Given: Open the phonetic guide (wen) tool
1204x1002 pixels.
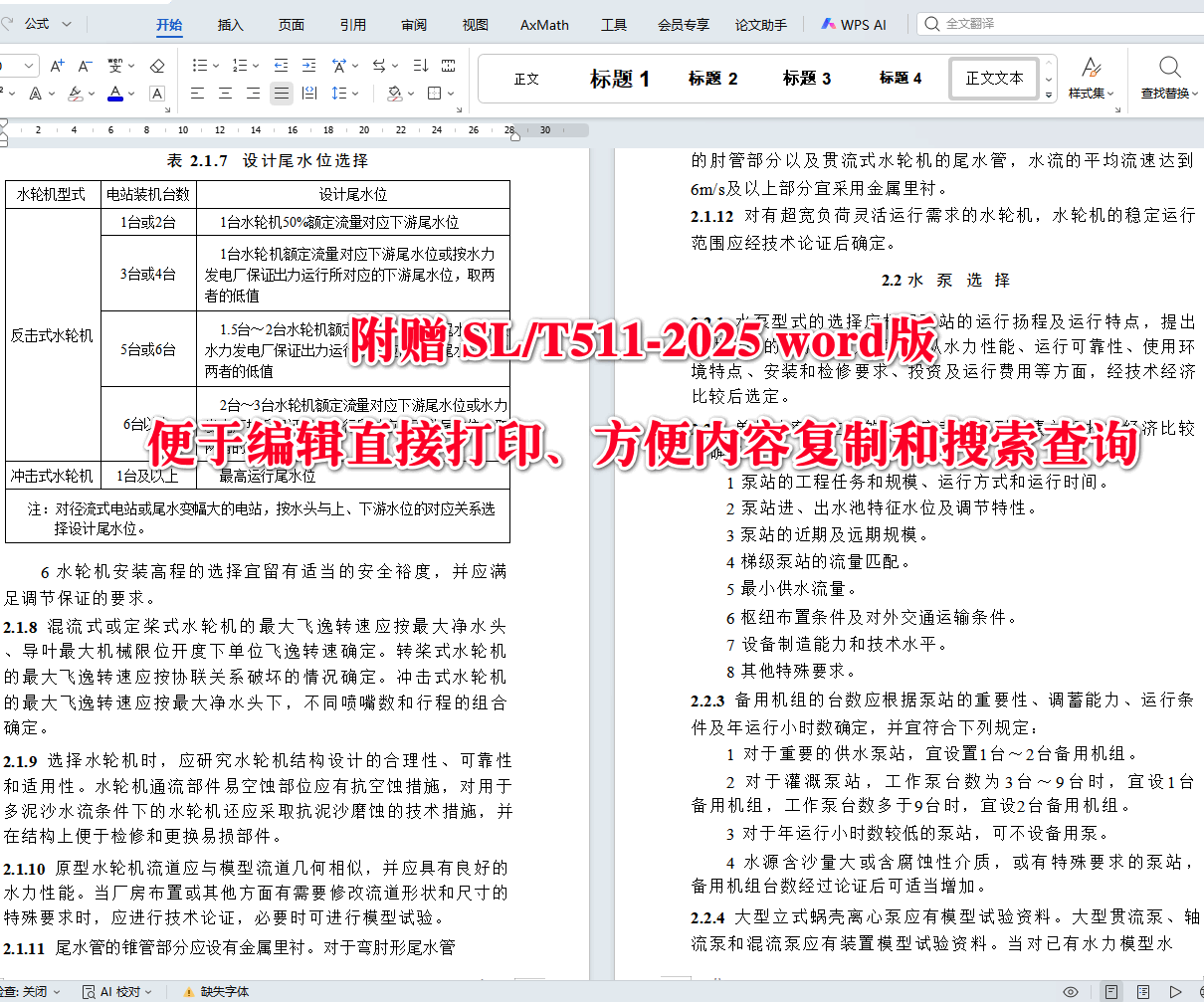Looking at the screenshot, I should [115, 66].
